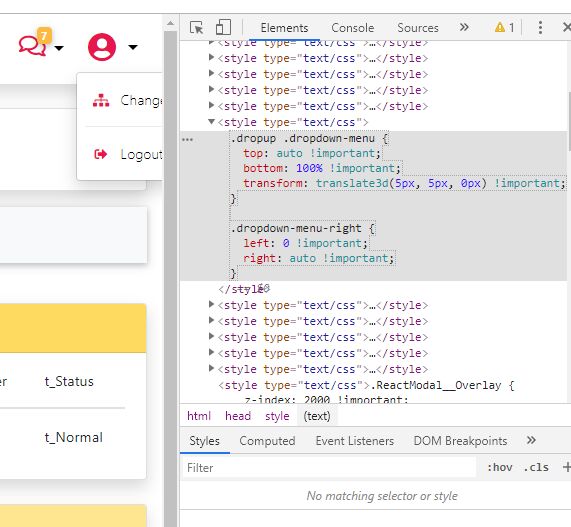Expand the dropdown caret next to chat icon
Image resolution: width=571 pixels, height=527 pixels.
59,48
